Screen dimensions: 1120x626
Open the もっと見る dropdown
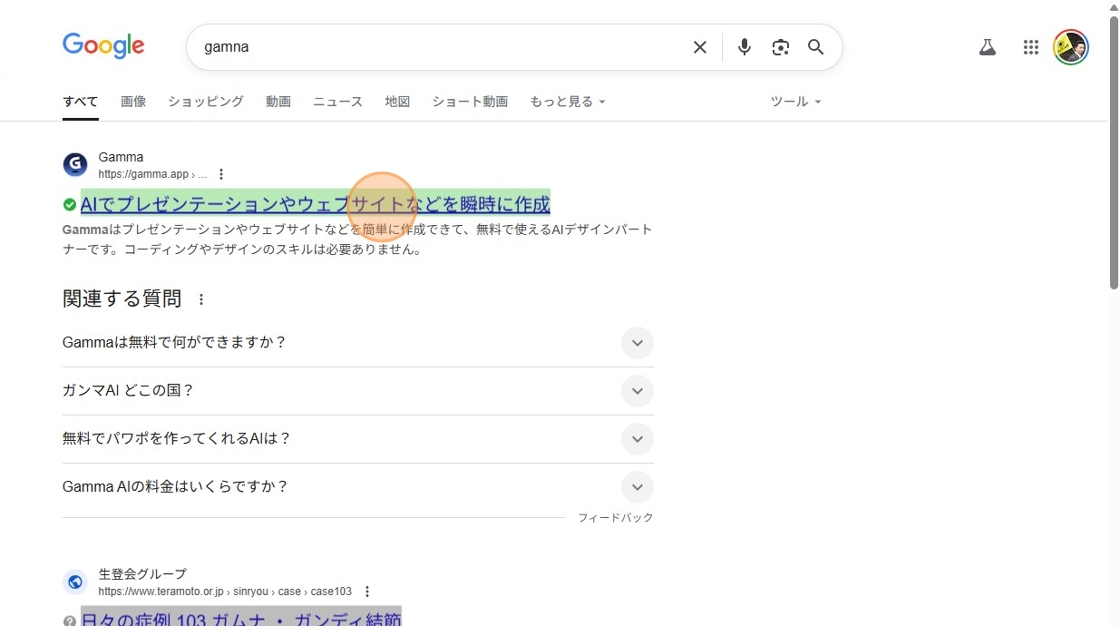[567, 101]
